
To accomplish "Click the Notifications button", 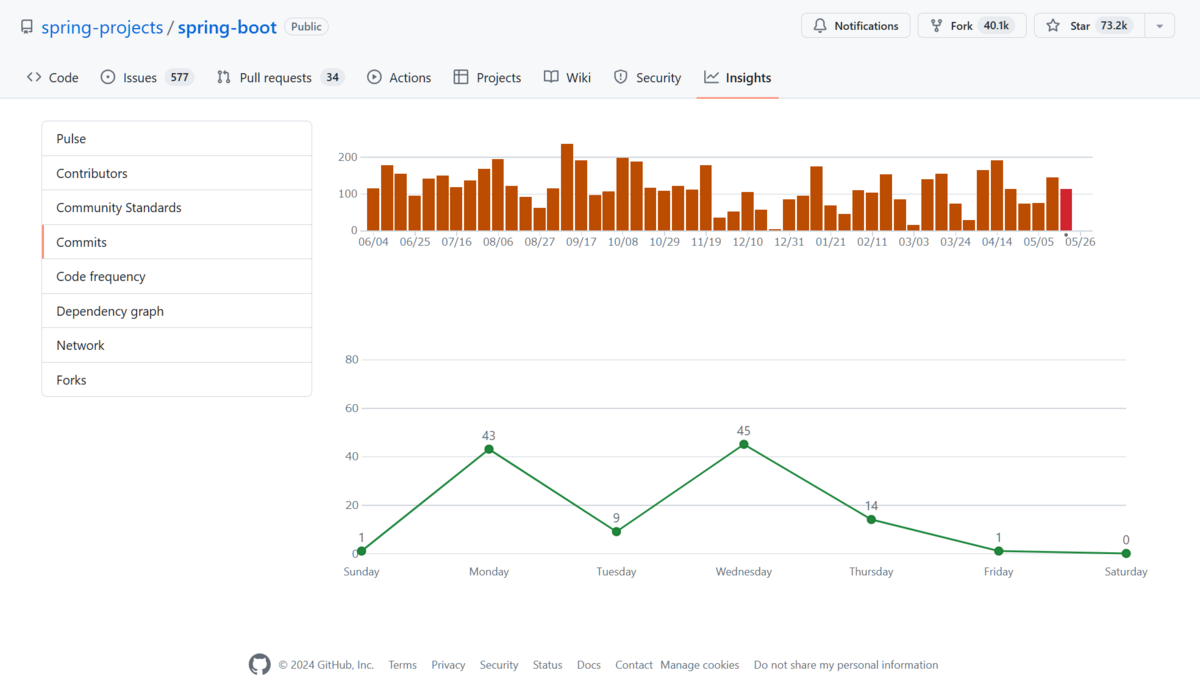I will click(856, 26).
